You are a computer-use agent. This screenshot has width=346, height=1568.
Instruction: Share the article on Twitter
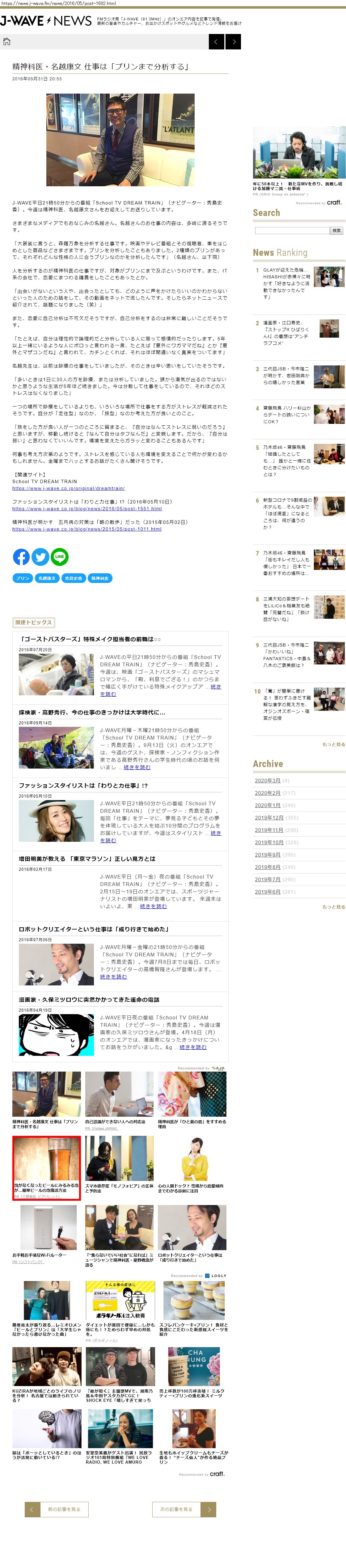(x=40, y=556)
